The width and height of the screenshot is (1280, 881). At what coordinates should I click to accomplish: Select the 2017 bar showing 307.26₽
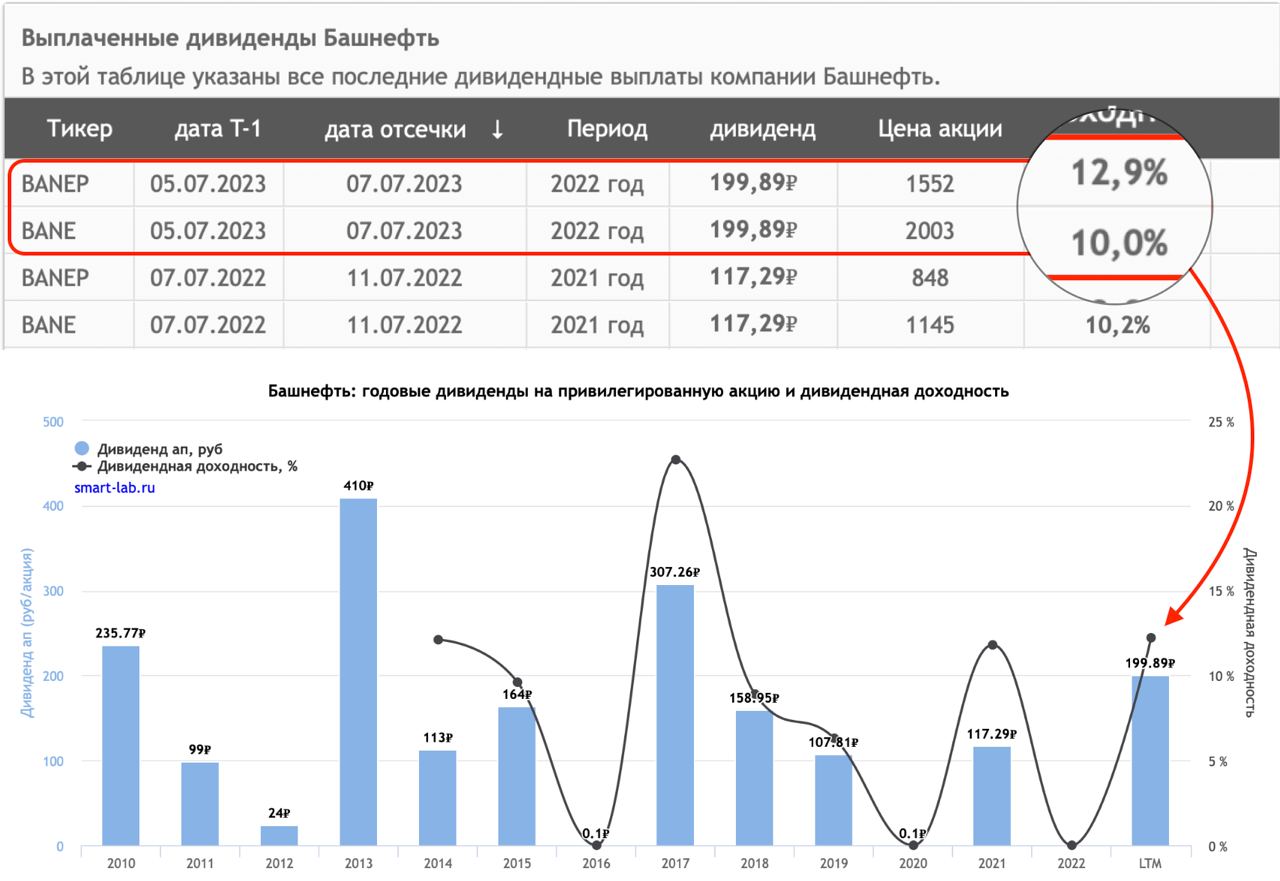675,716
